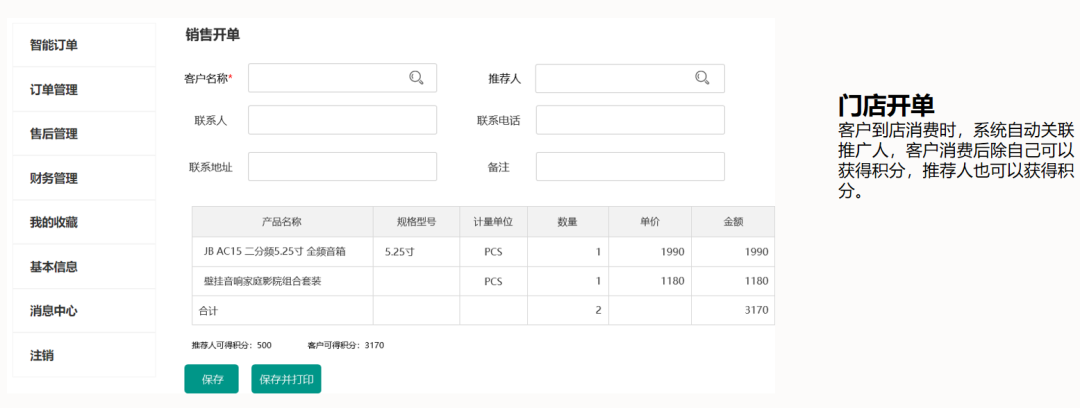Focus the 客户名称 input field
1080x408 pixels.
click(x=325, y=78)
